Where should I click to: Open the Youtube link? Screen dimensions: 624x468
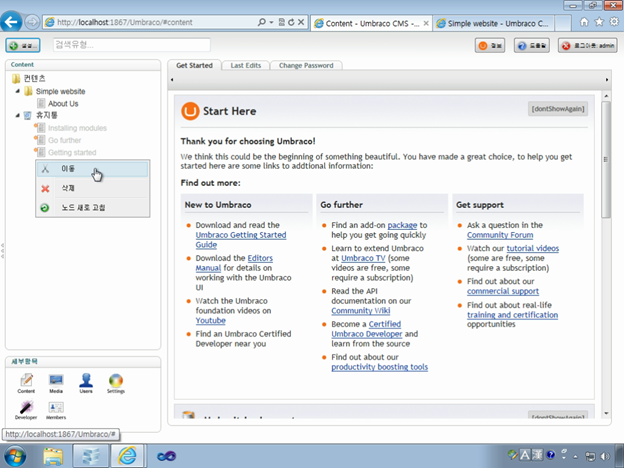click(211, 320)
